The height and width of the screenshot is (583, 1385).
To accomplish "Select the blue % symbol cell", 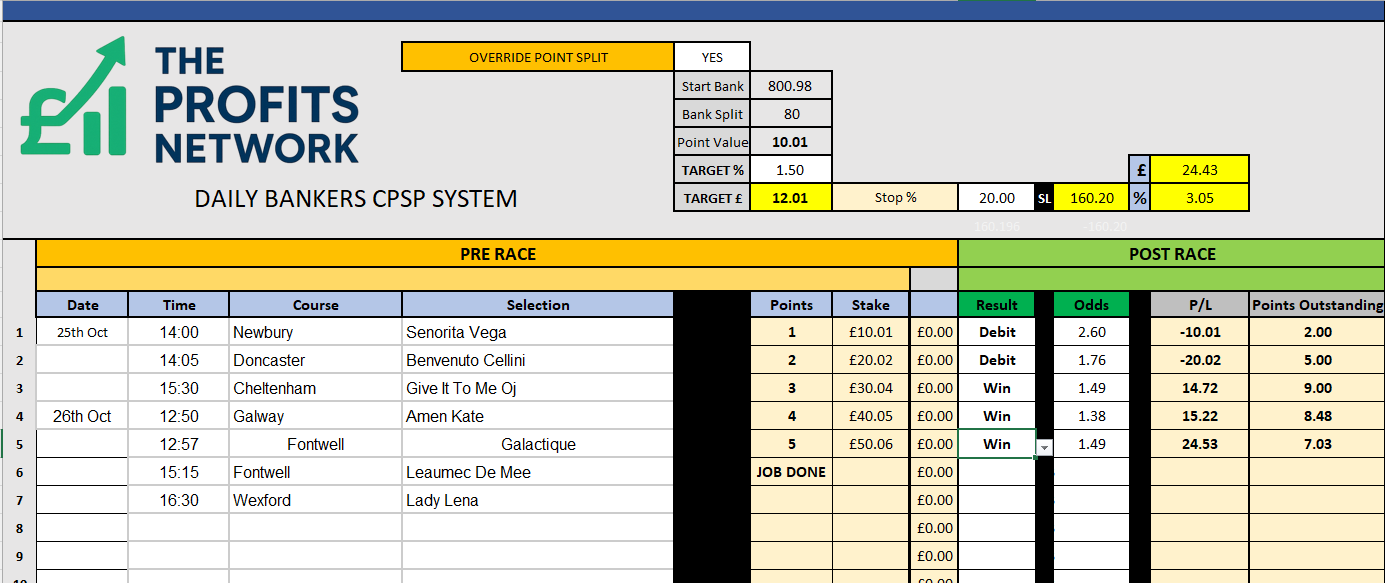I will point(1140,198).
